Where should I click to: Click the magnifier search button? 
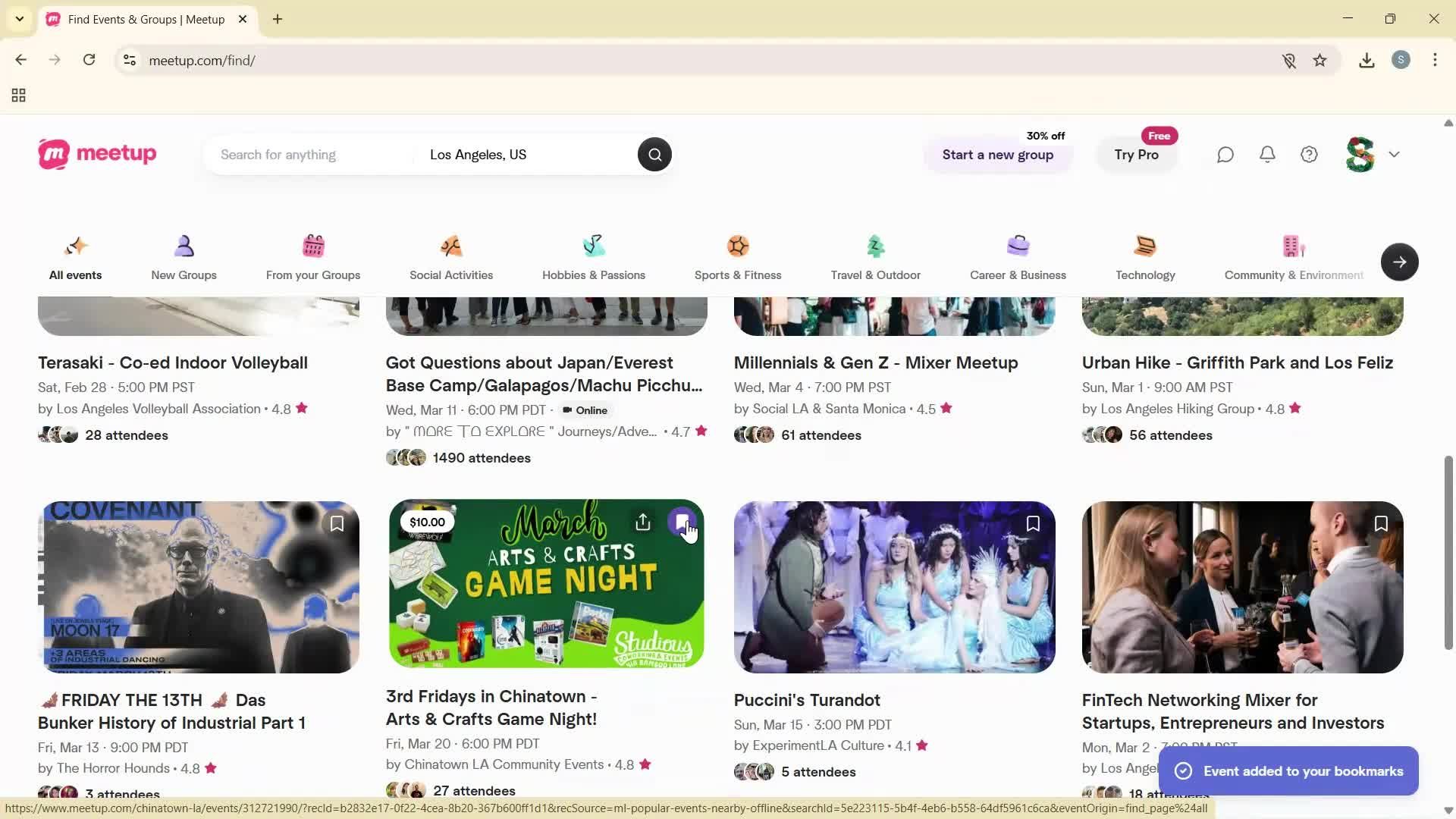point(654,155)
